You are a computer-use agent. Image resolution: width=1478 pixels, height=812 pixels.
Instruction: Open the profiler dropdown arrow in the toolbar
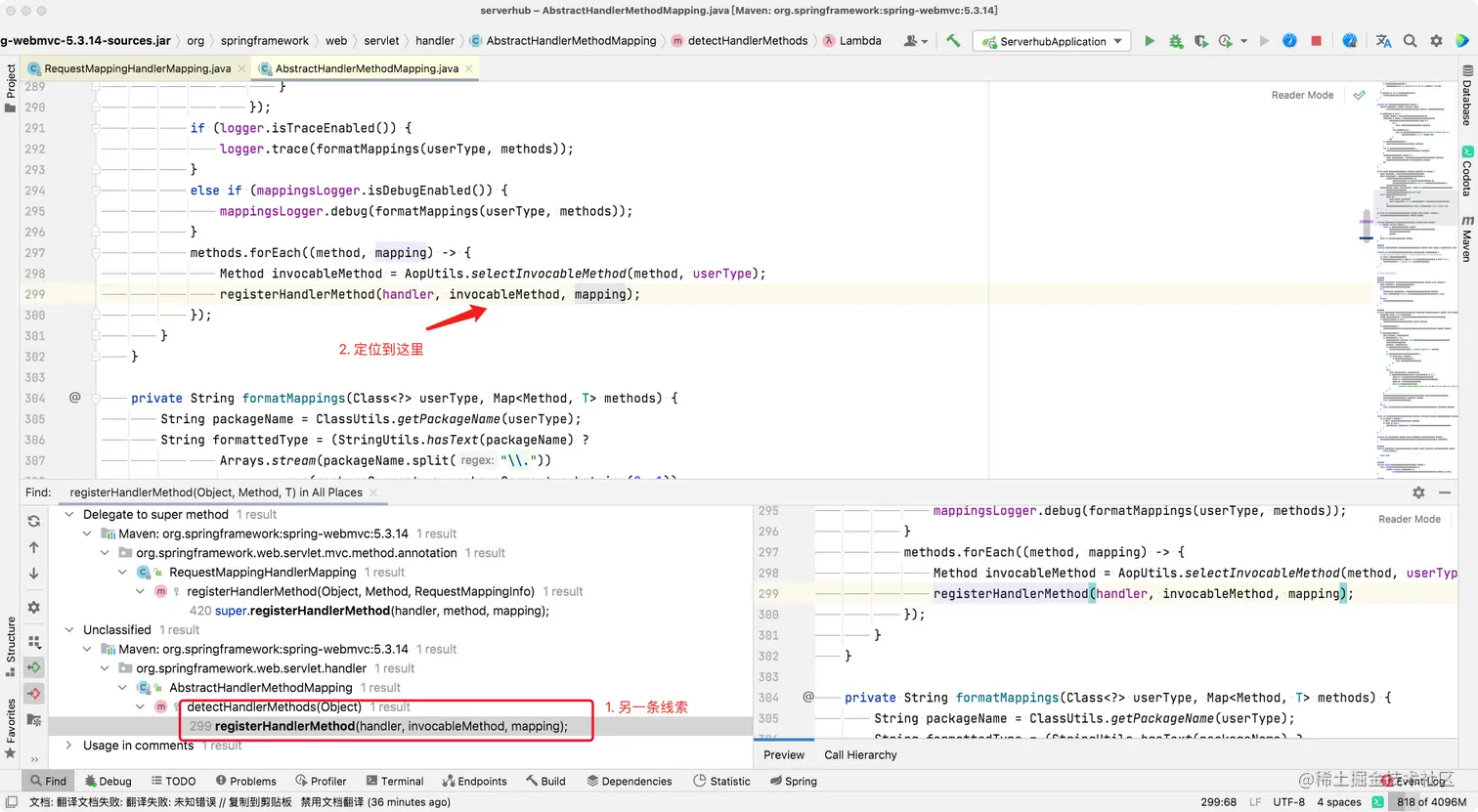click(1243, 41)
